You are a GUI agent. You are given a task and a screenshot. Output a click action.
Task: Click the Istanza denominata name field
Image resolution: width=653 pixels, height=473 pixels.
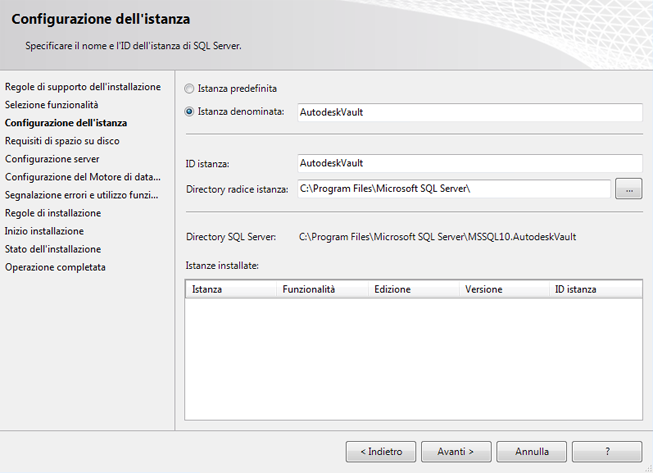click(470, 112)
